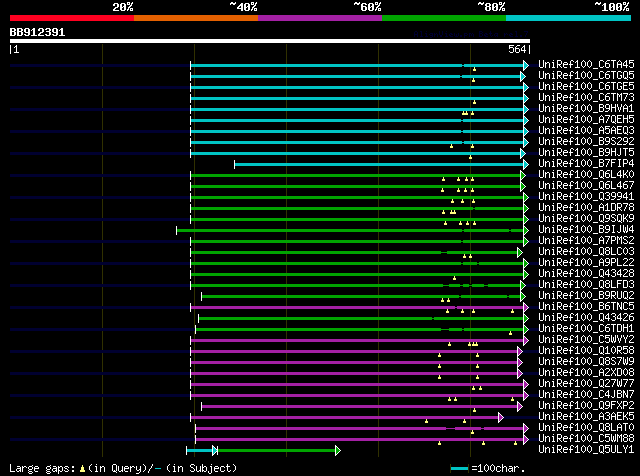This screenshot has height=476, width=640.
Task: Click the red 20% identity legend segment
Action: click(x=72, y=18)
